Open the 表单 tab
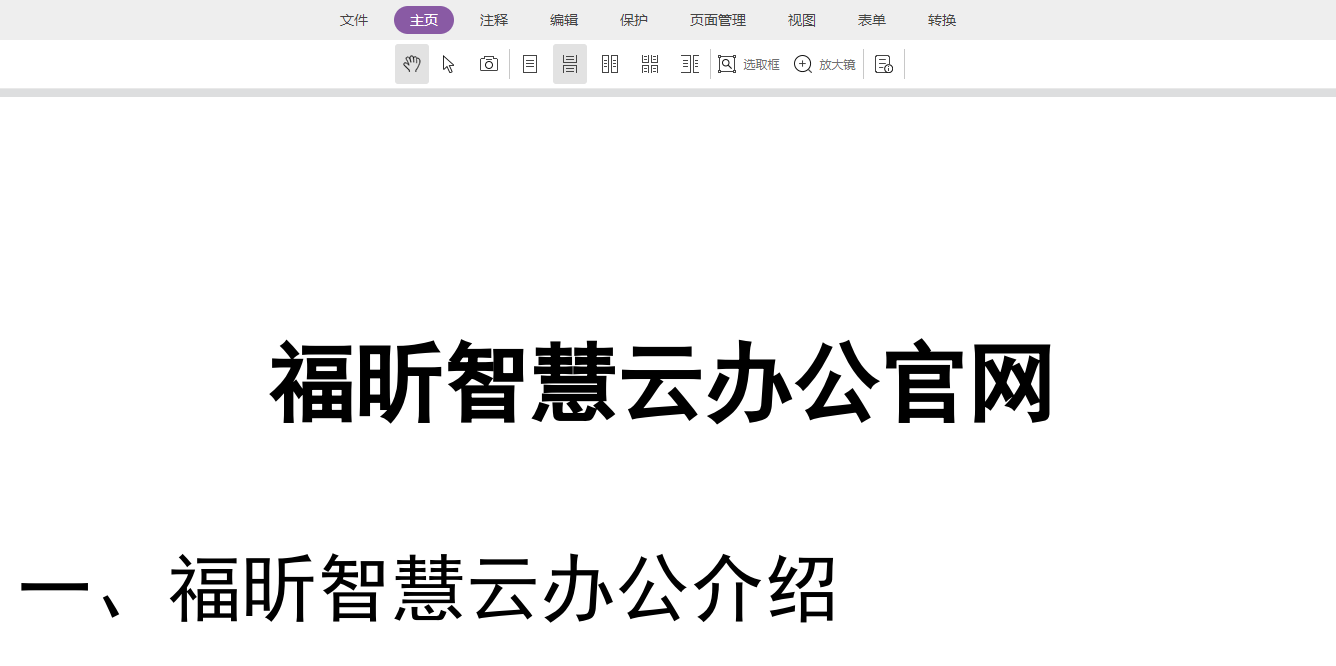The height and width of the screenshot is (666, 1336). [x=871, y=20]
